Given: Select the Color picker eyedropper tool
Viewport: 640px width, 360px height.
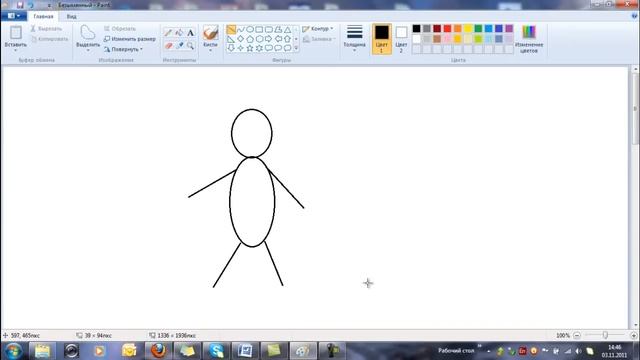Looking at the screenshot, I should tap(179, 46).
